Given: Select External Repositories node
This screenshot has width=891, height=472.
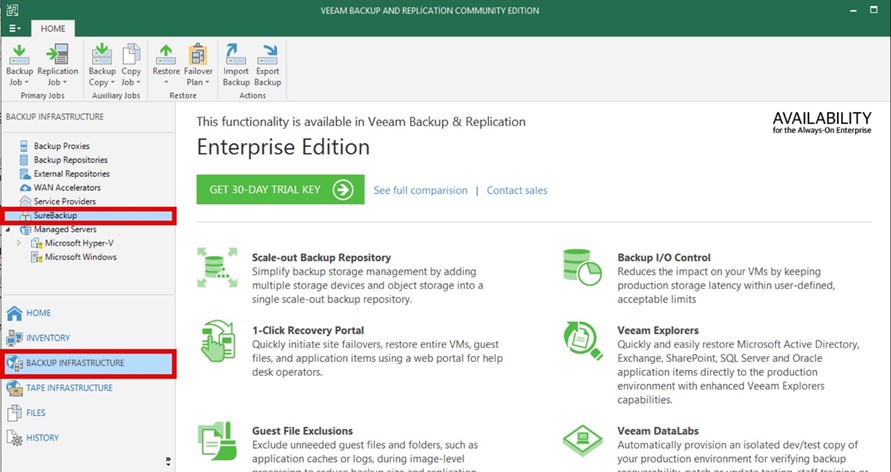Looking at the screenshot, I should (72, 174).
